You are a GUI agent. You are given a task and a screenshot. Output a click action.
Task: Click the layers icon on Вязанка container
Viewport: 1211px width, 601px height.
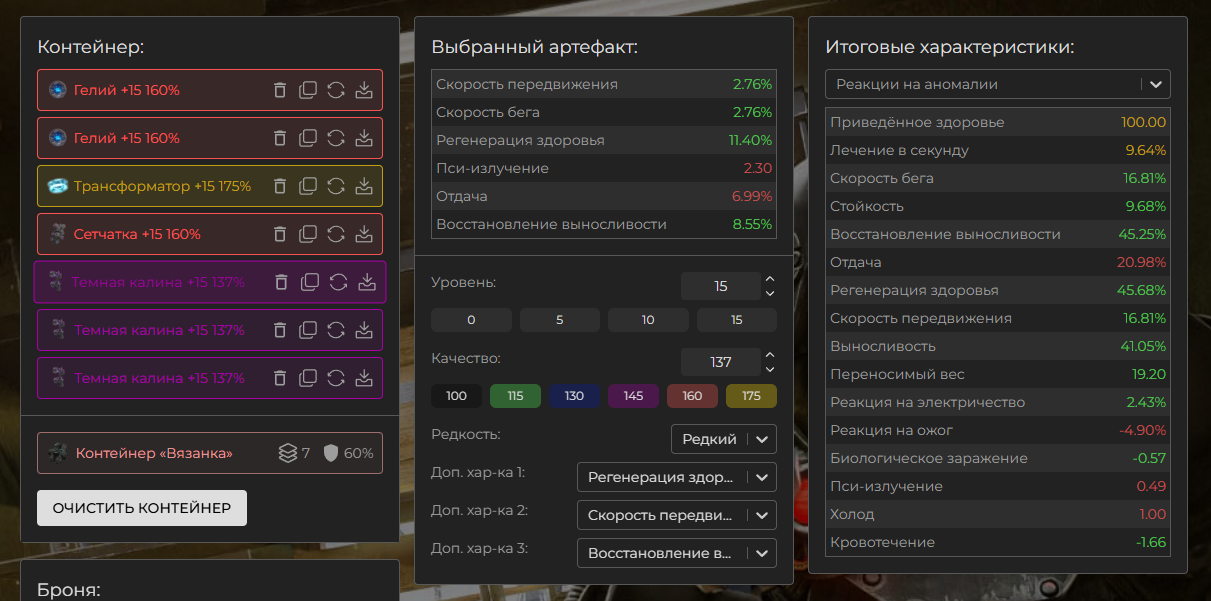tap(288, 453)
